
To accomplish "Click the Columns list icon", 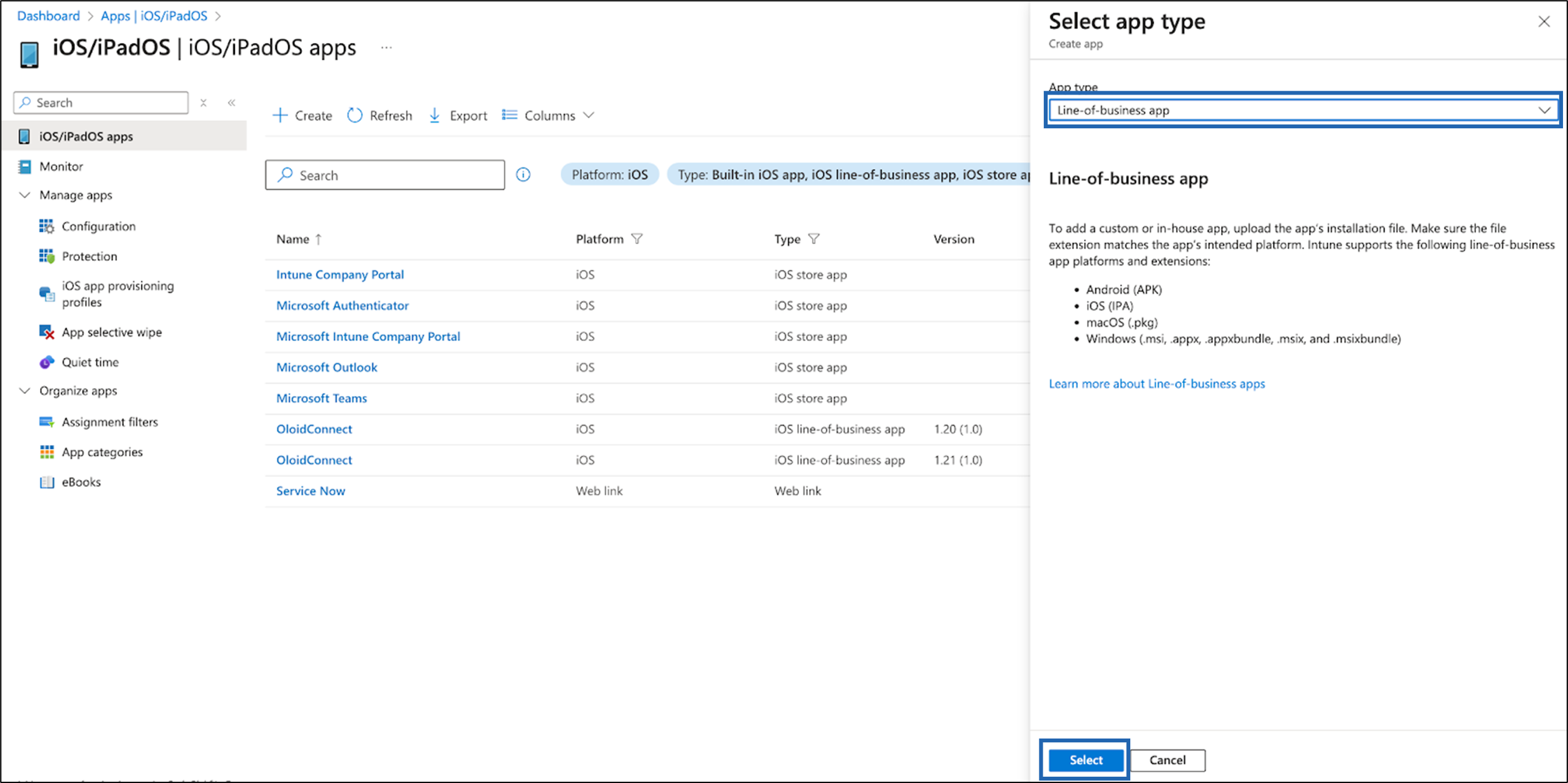I will click(x=510, y=115).
